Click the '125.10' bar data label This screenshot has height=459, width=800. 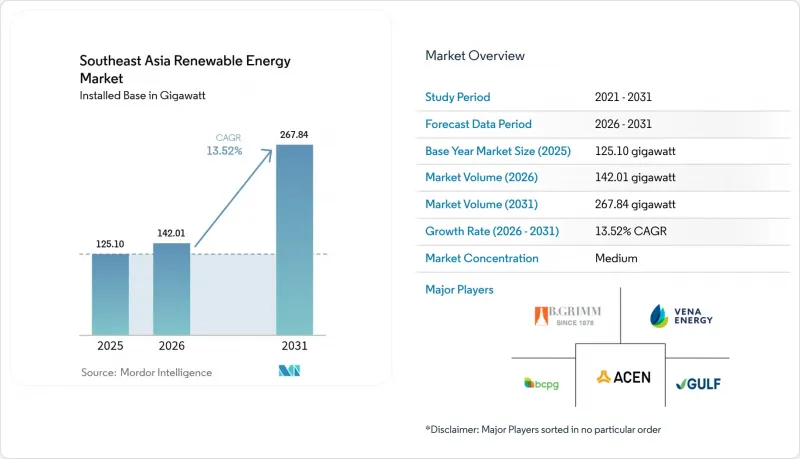110,244
